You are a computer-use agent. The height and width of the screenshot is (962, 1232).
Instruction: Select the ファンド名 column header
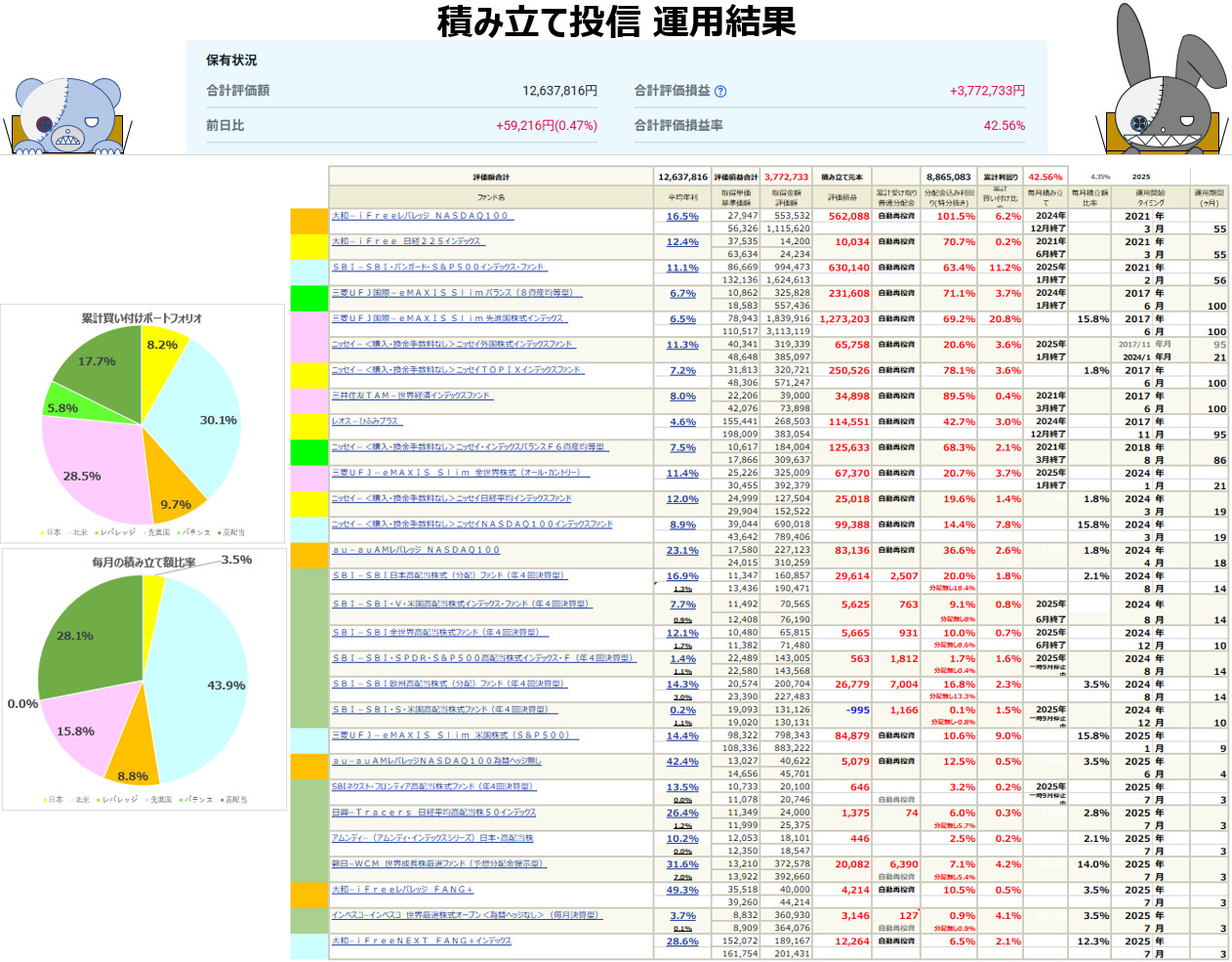coord(491,197)
